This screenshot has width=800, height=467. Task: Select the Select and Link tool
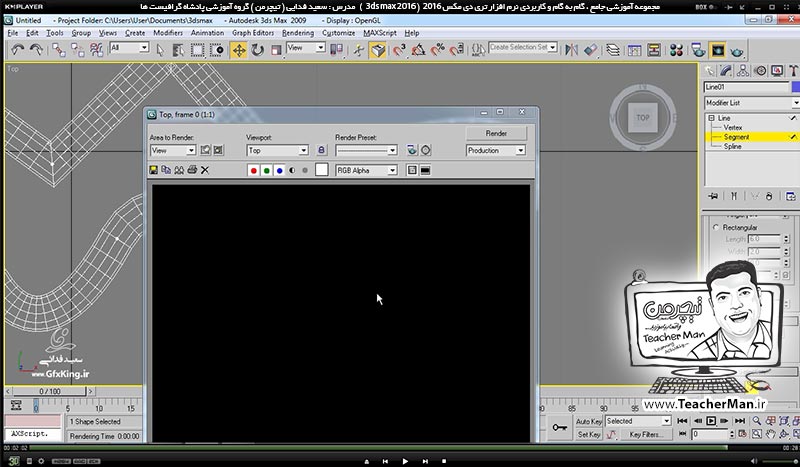[x=59, y=50]
